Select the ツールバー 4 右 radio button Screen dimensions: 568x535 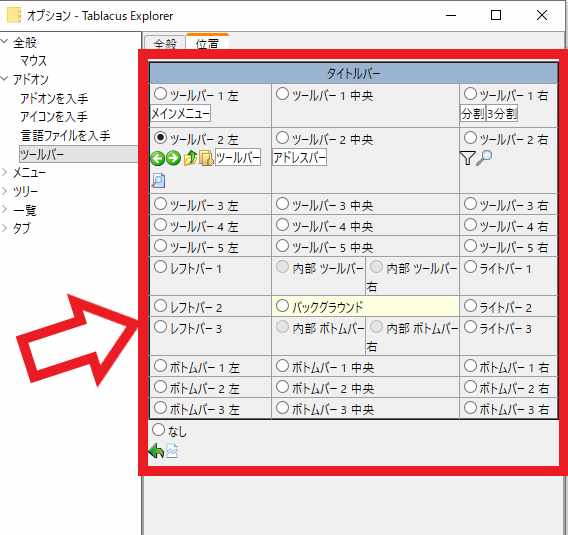(x=470, y=225)
